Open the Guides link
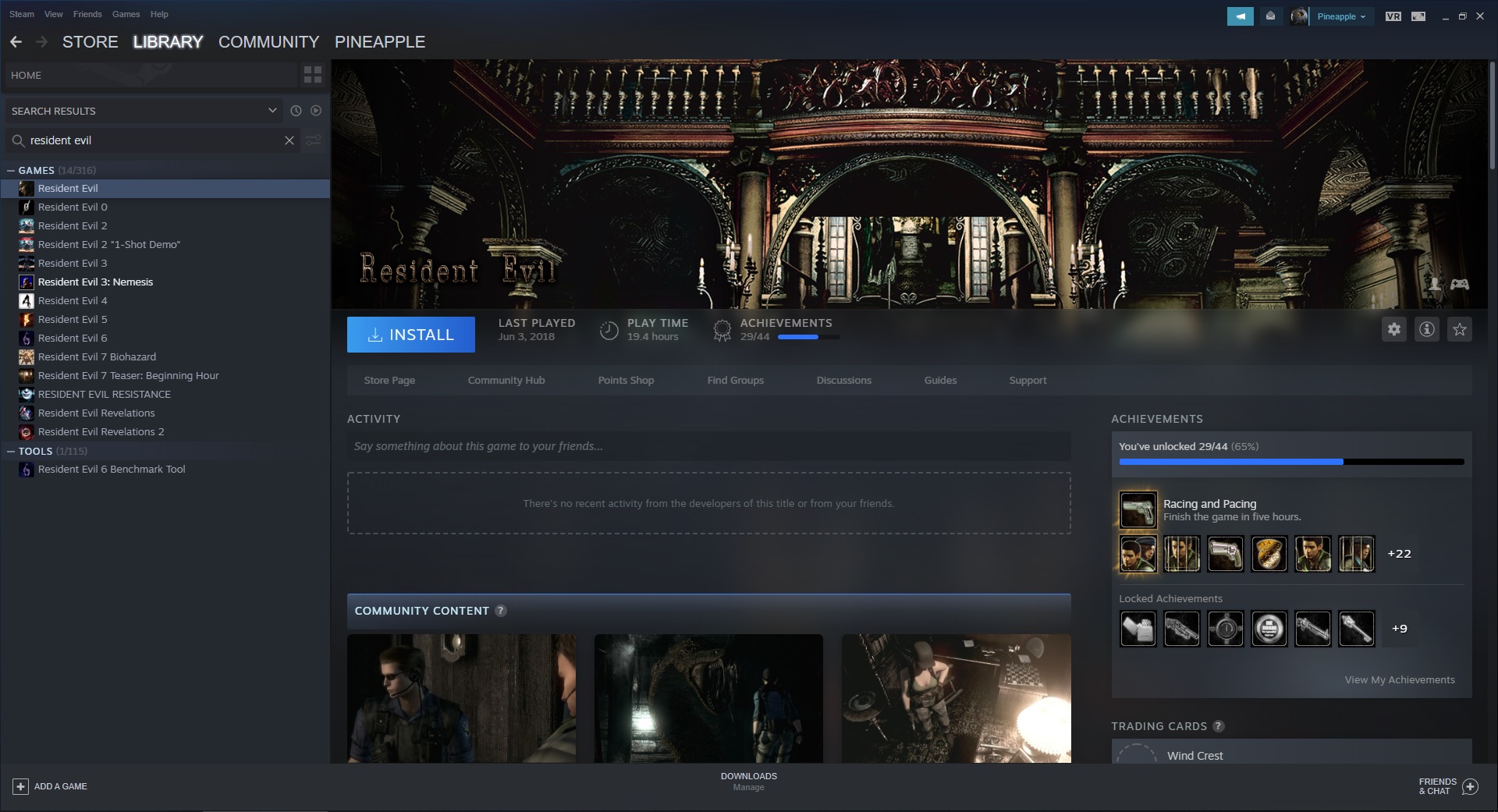The height and width of the screenshot is (812, 1498). click(x=940, y=381)
